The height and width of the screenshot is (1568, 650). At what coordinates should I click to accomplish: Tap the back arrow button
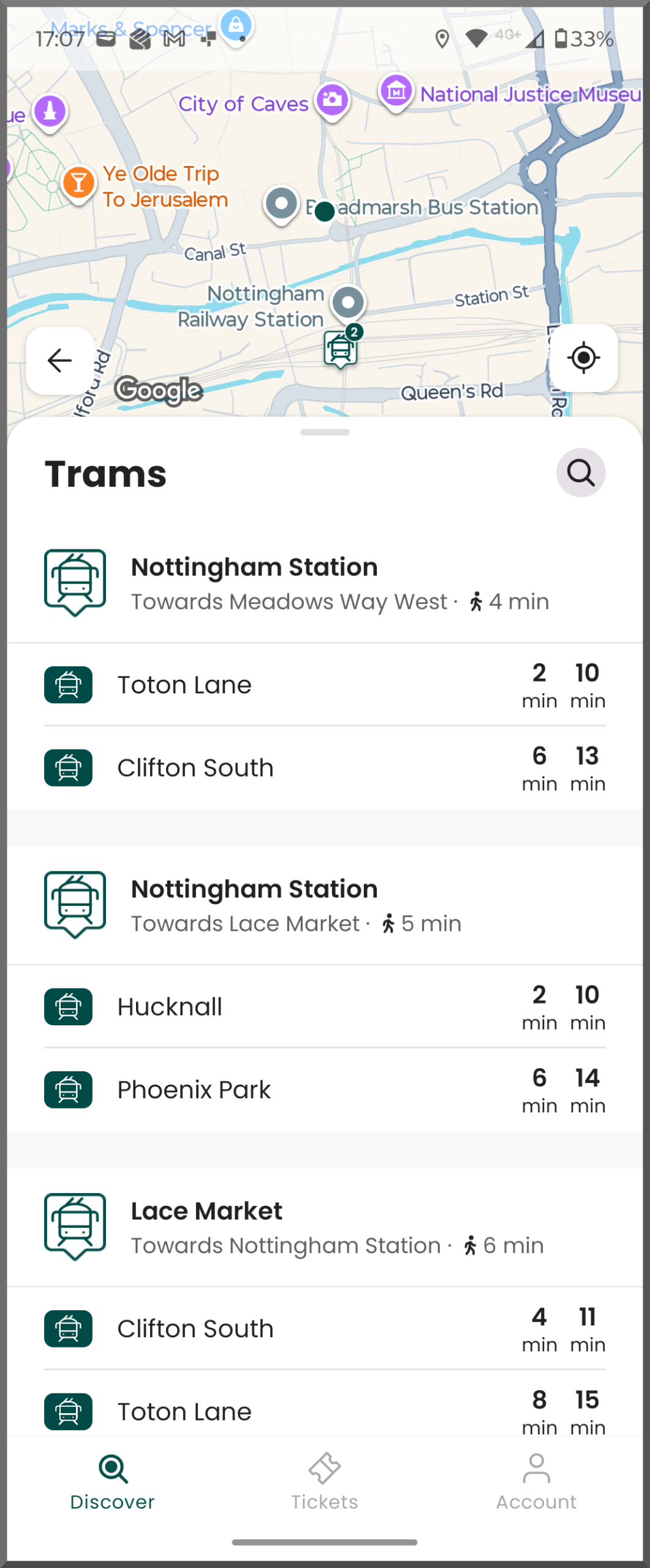pyautogui.click(x=59, y=360)
